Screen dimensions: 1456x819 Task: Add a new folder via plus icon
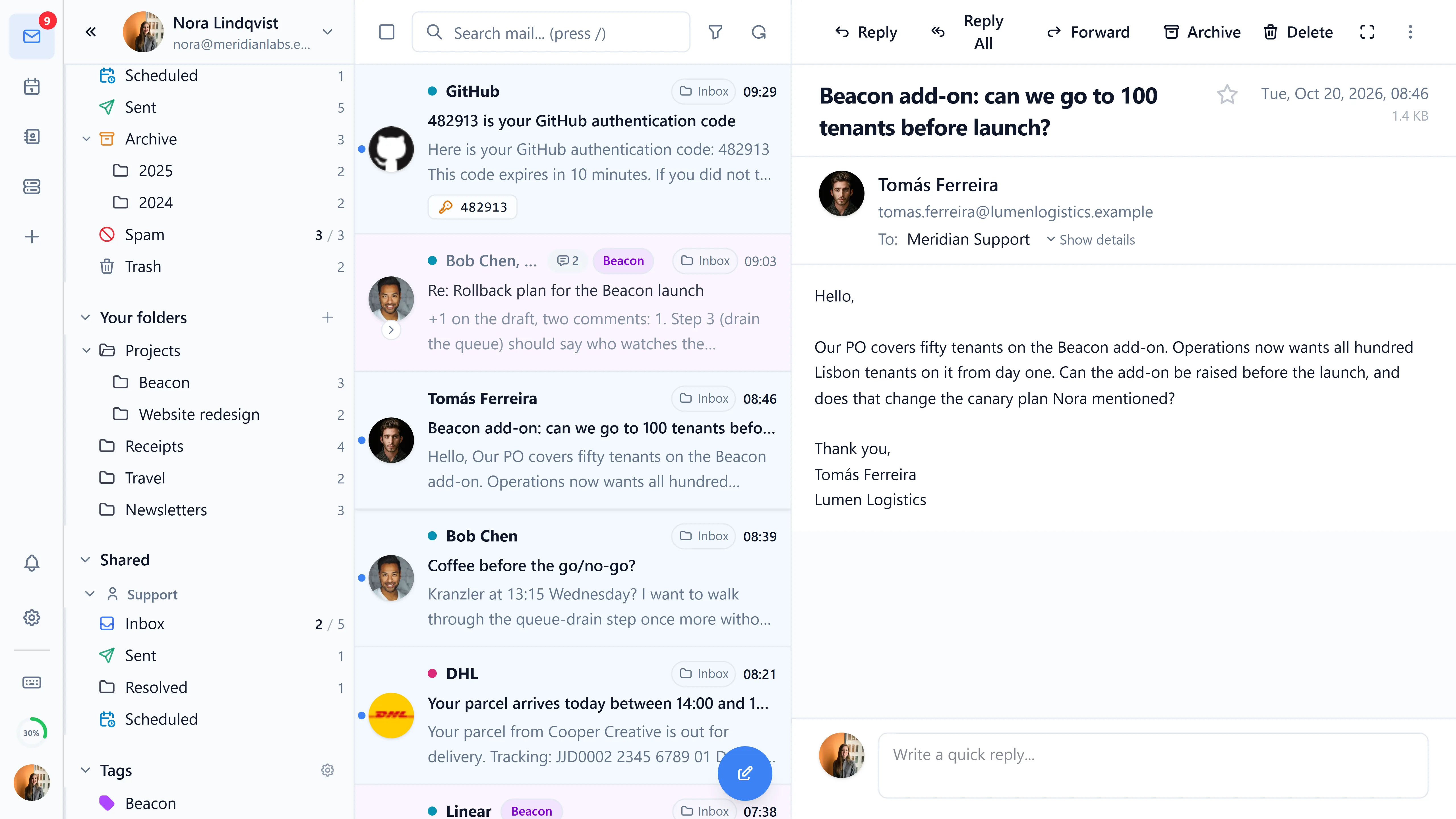pos(327,317)
